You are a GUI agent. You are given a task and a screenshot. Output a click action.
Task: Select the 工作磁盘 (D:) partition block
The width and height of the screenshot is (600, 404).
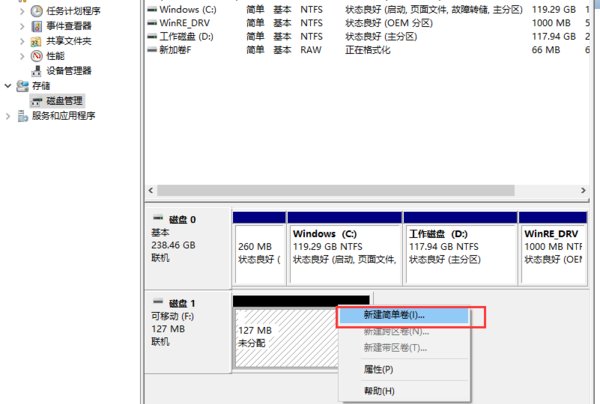click(460, 249)
